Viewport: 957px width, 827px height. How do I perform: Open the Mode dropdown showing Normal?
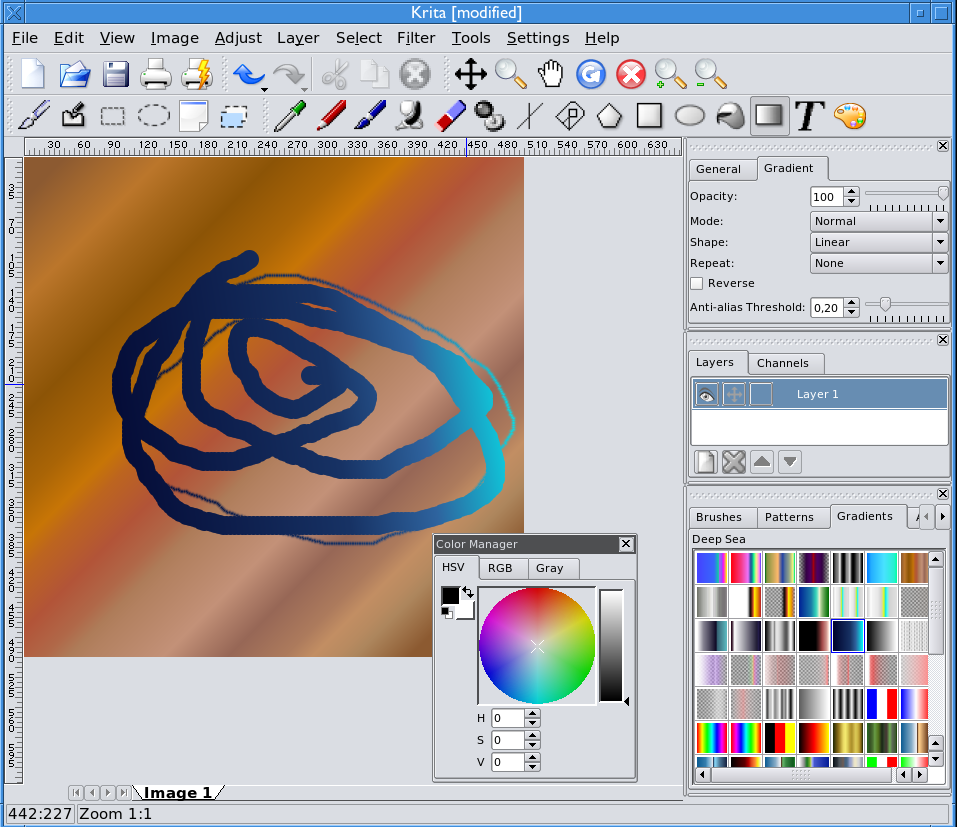point(879,221)
